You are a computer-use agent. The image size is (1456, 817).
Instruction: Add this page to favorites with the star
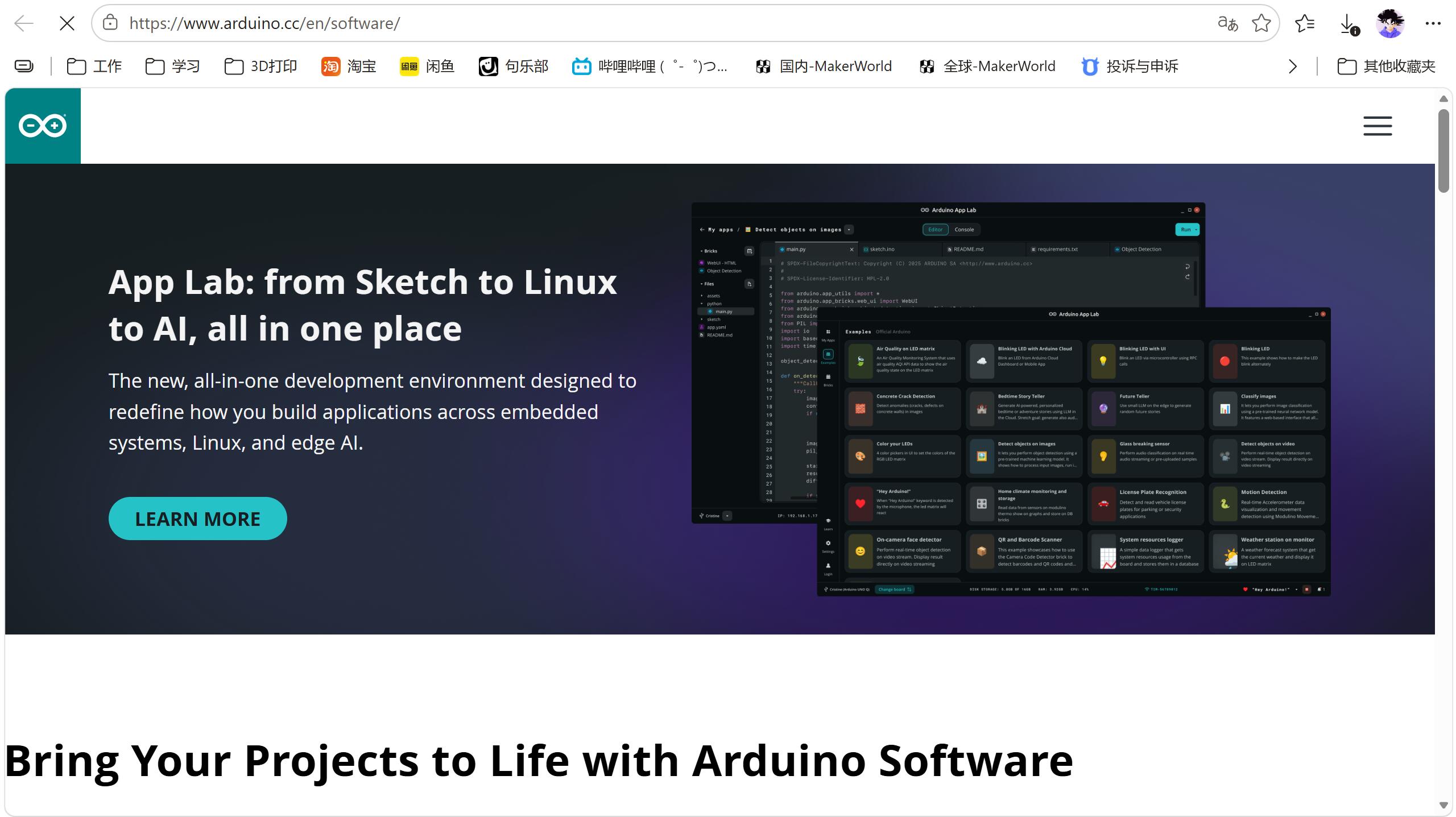pyautogui.click(x=1261, y=23)
